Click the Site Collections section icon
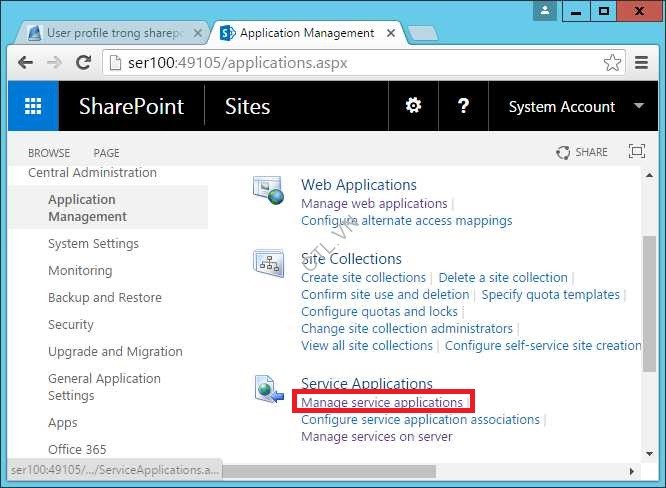 coord(268,263)
